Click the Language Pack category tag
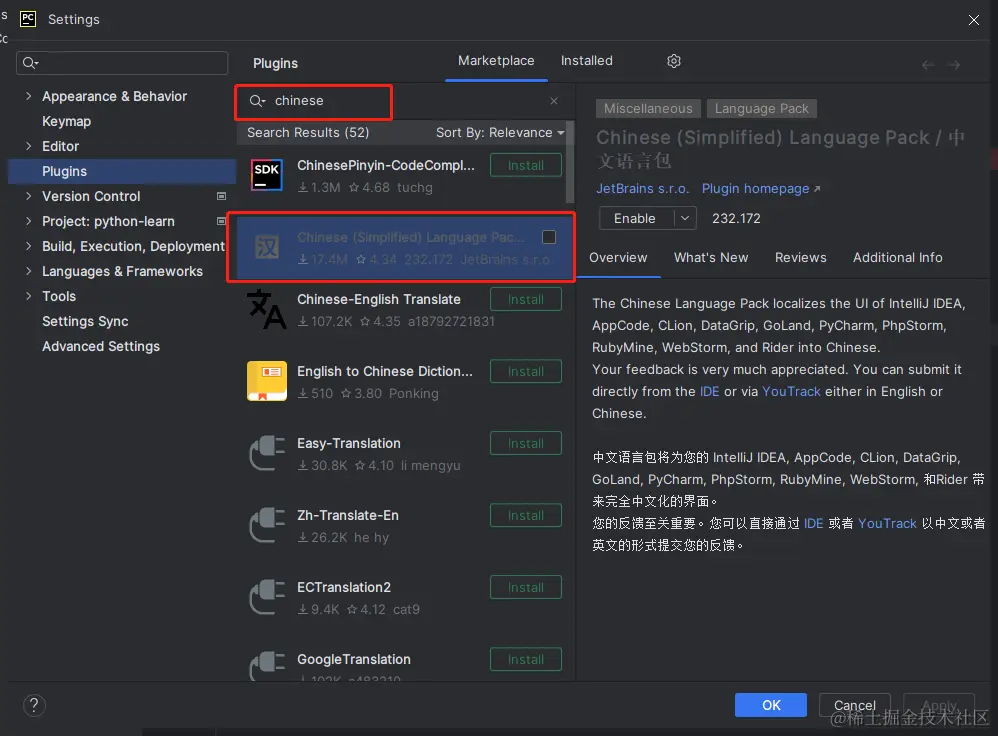Viewport: 998px width, 736px height. click(761, 109)
